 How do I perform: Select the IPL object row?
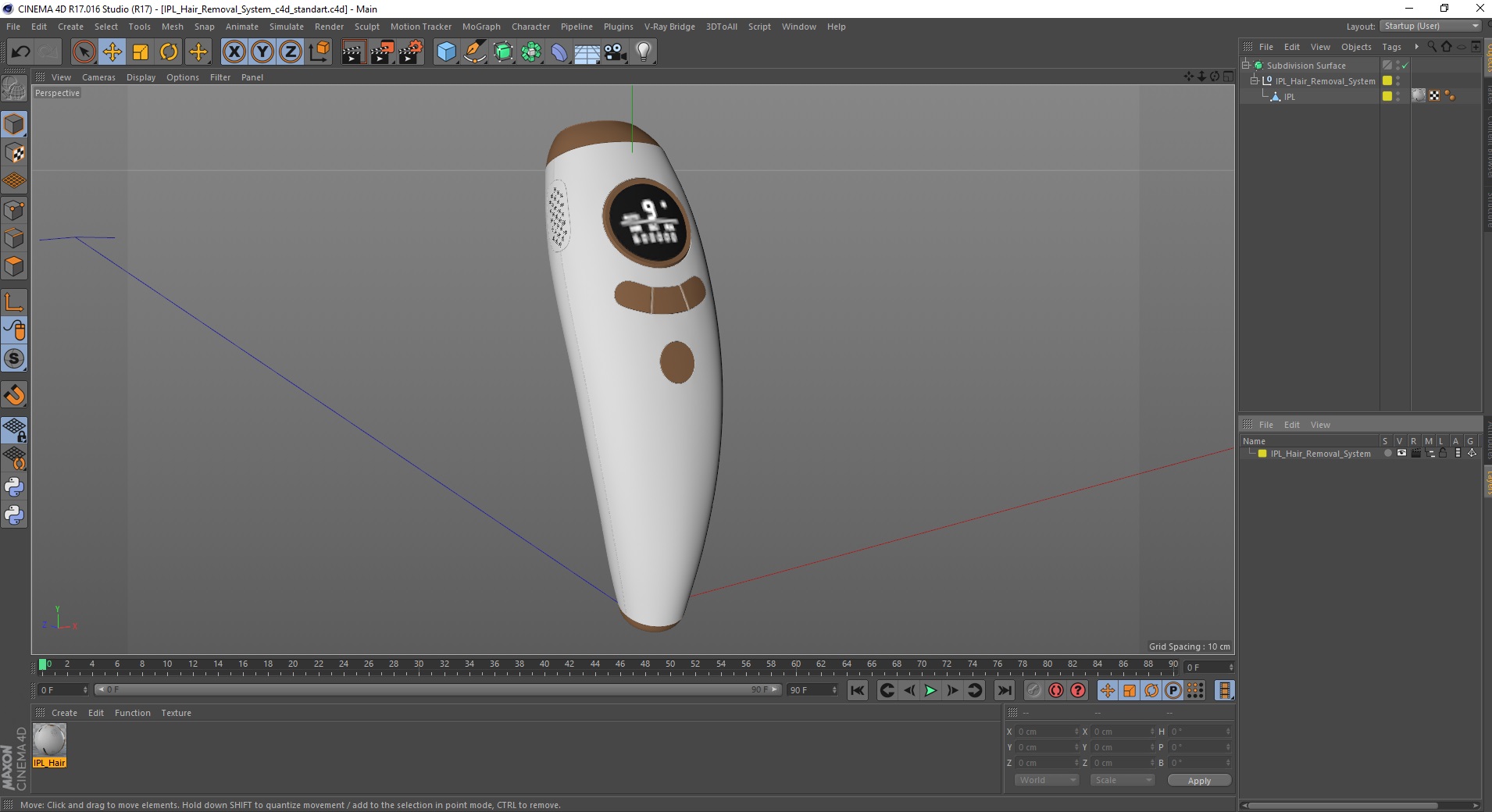[1290, 97]
